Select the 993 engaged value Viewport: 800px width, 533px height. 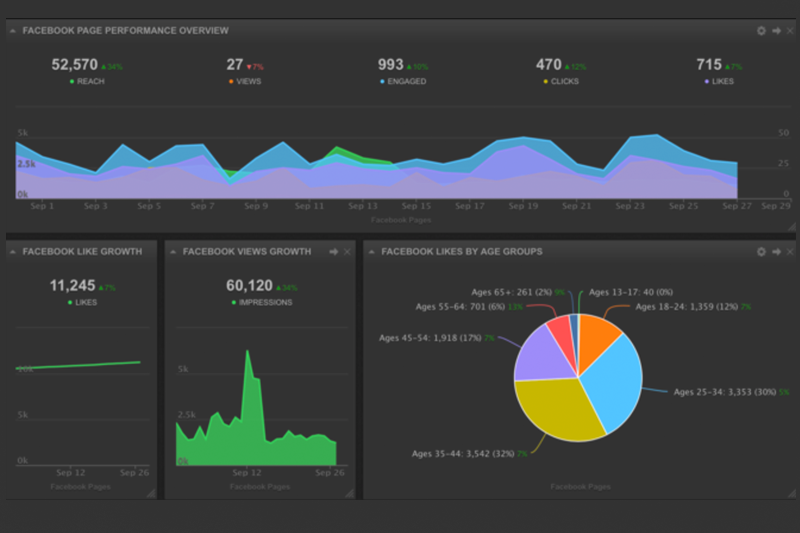pyautogui.click(x=390, y=65)
